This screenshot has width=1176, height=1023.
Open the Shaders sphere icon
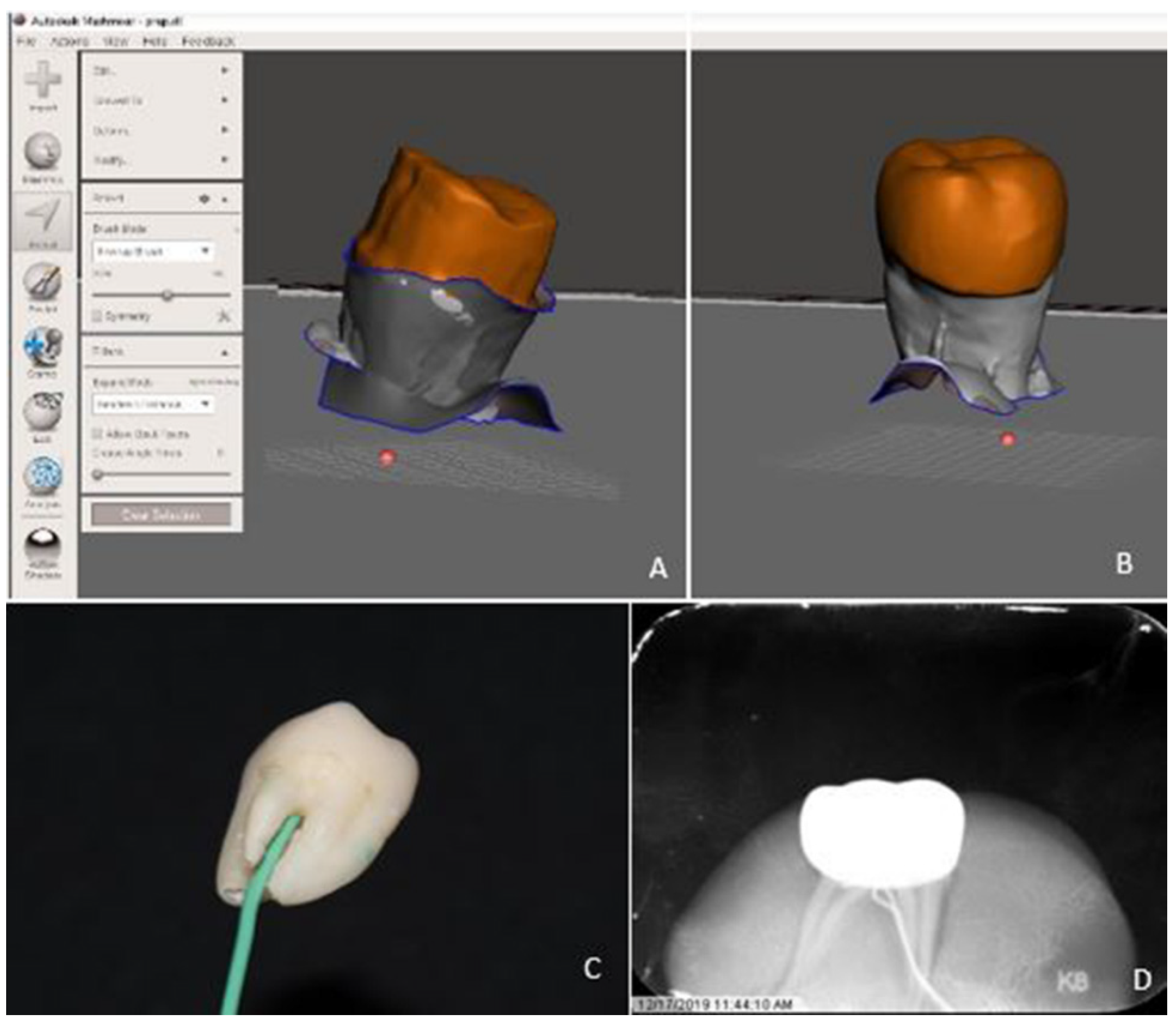(43, 543)
